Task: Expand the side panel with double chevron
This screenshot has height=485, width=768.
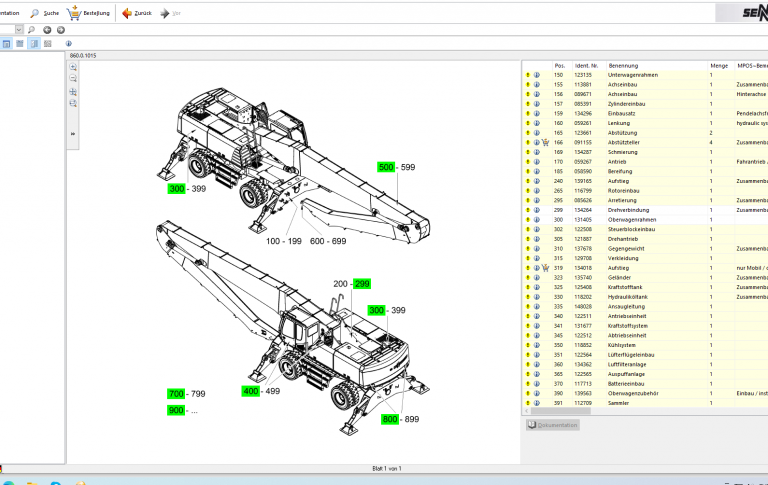Action: (73, 133)
